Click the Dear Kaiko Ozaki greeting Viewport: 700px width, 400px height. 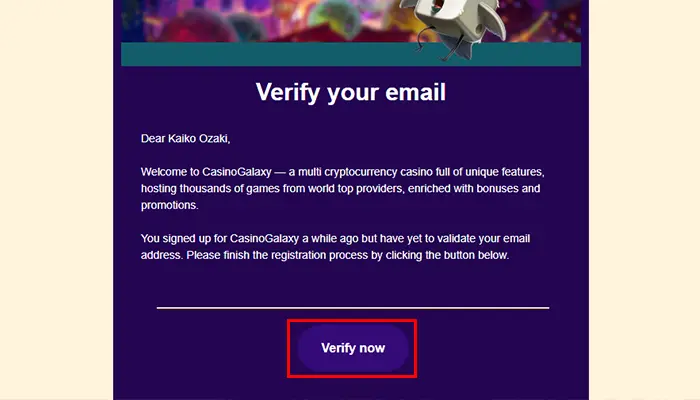point(185,139)
